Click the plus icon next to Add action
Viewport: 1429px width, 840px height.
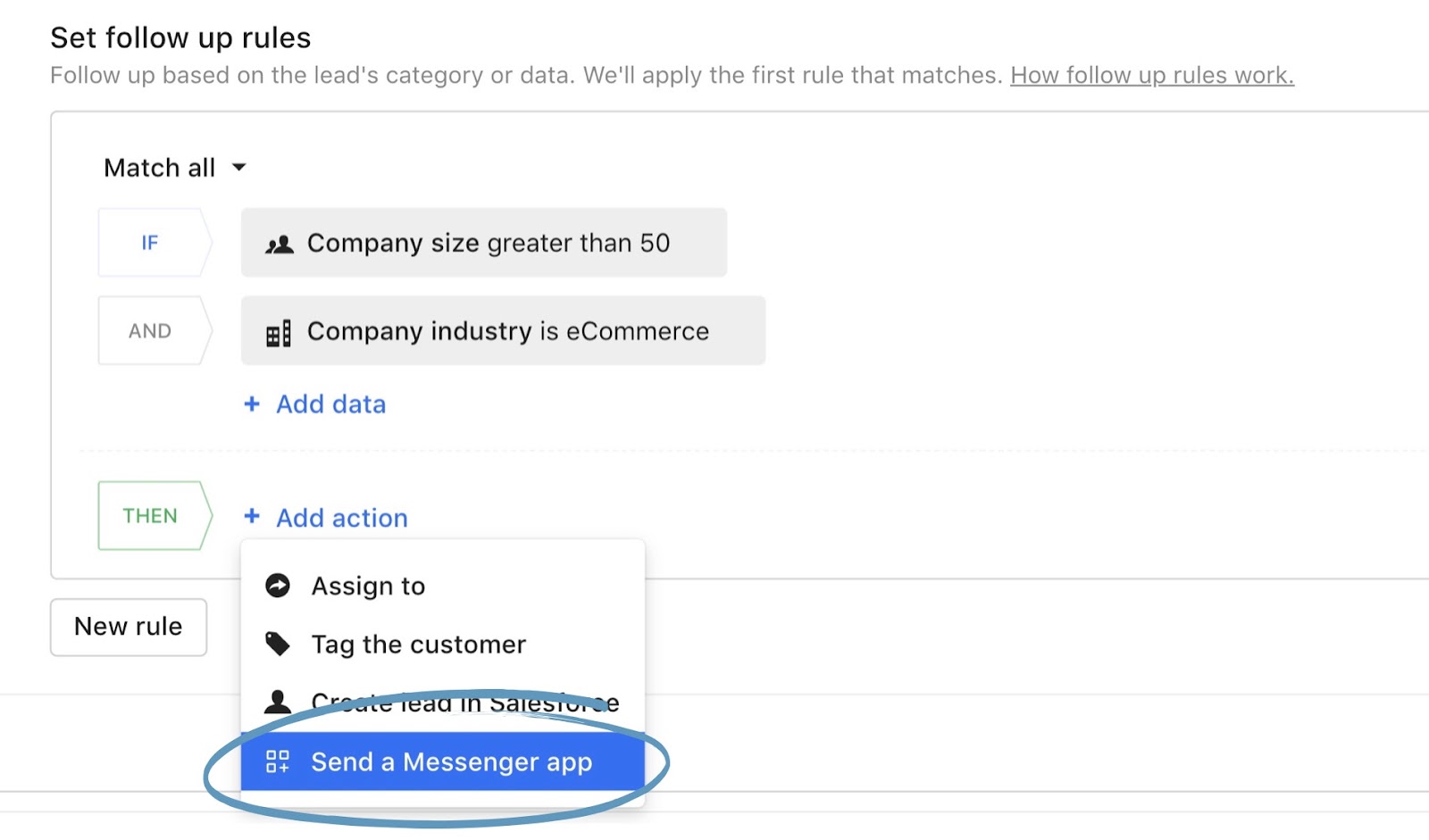[x=252, y=517]
